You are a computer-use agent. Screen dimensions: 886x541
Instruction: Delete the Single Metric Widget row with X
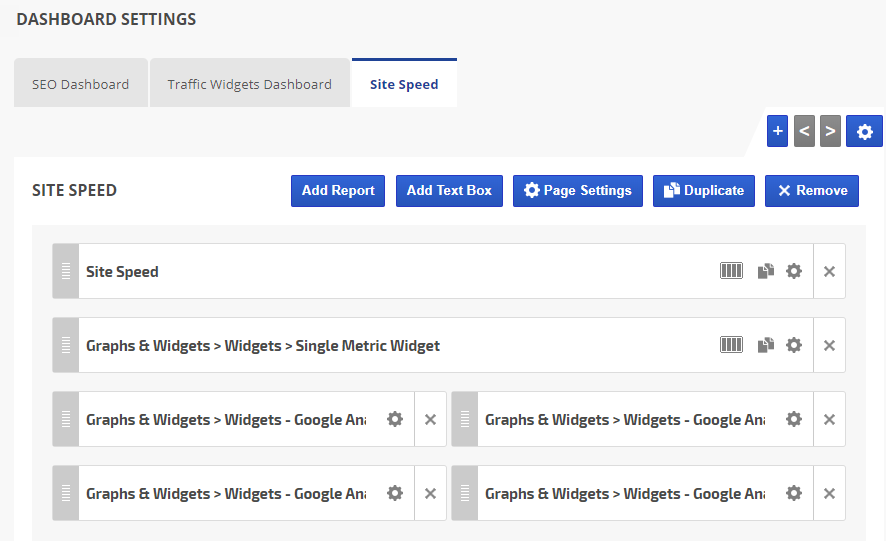click(x=829, y=345)
